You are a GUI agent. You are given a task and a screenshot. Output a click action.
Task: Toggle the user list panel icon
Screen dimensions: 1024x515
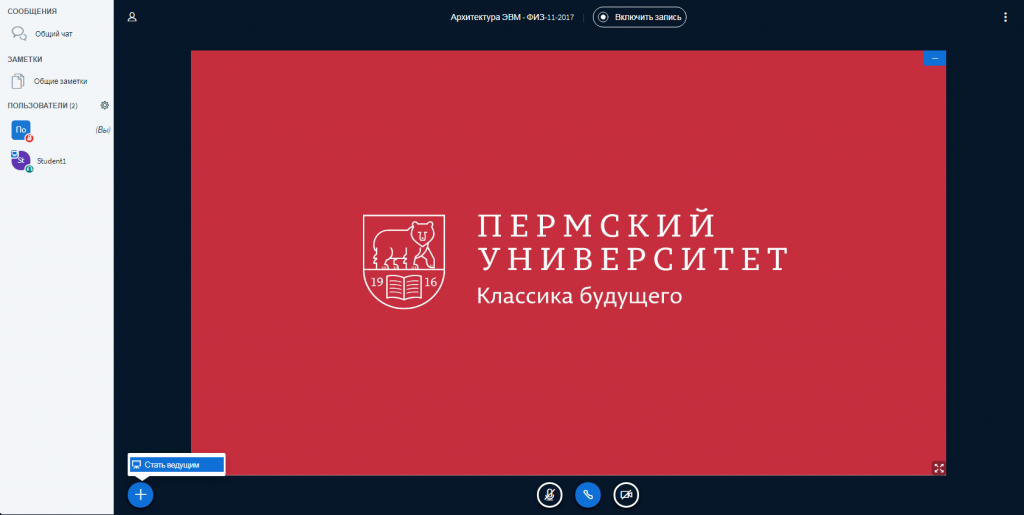tap(132, 17)
